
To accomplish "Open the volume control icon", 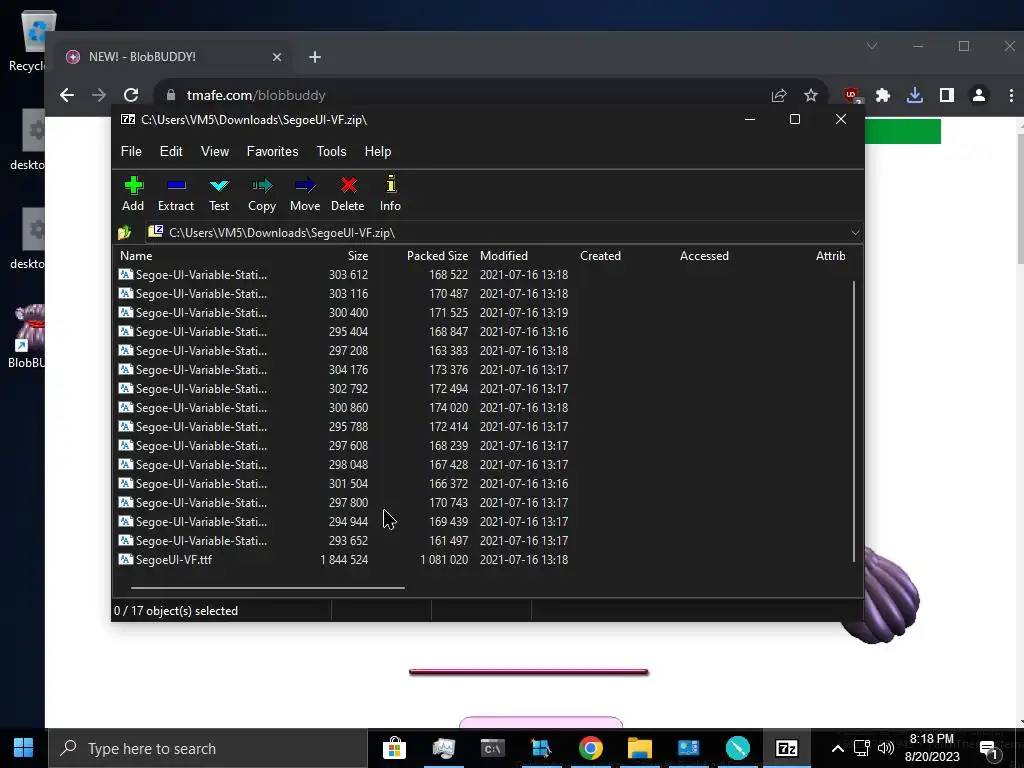I will [x=886, y=748].
